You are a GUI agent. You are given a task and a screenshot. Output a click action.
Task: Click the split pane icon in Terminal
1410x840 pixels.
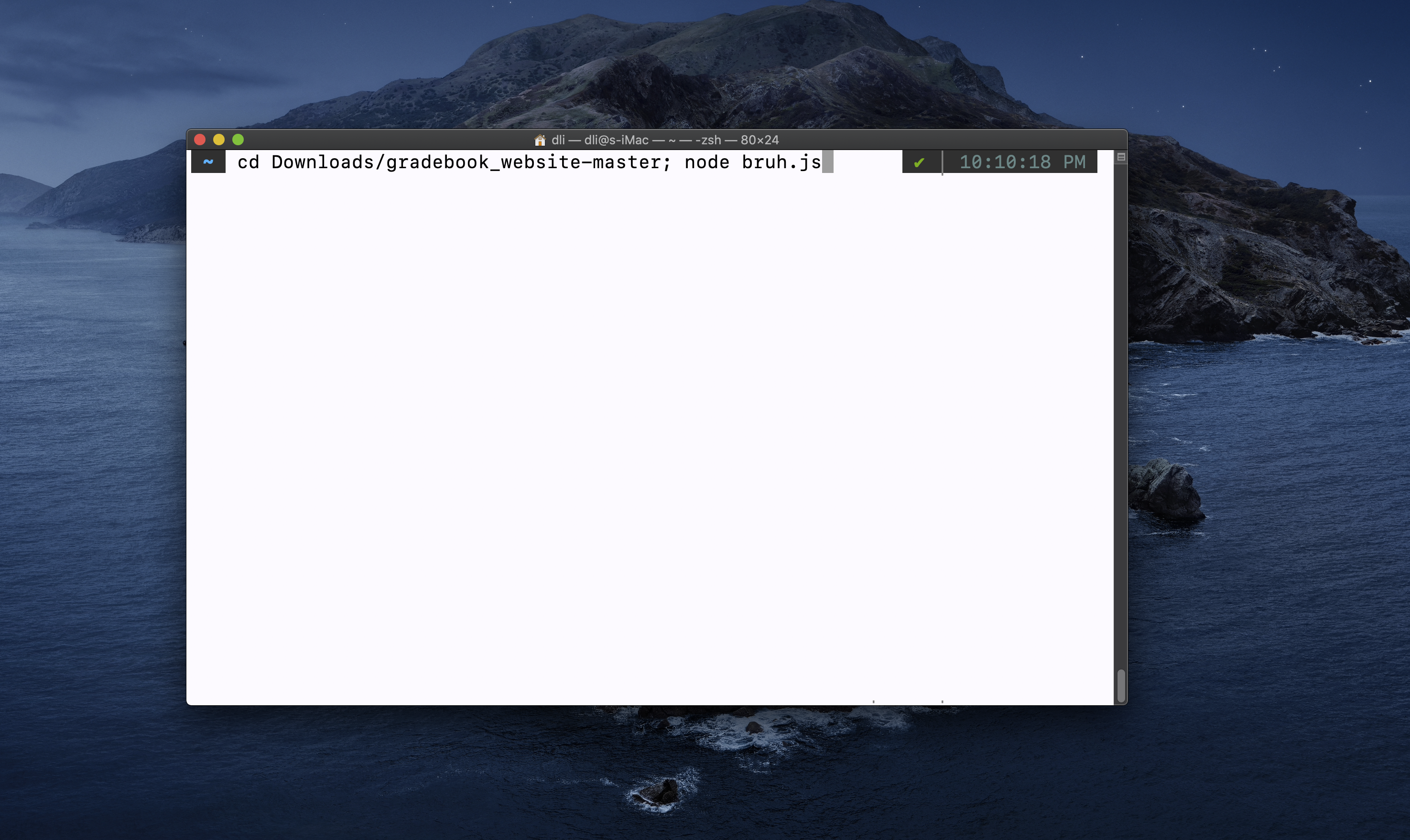click(1121, 157)
